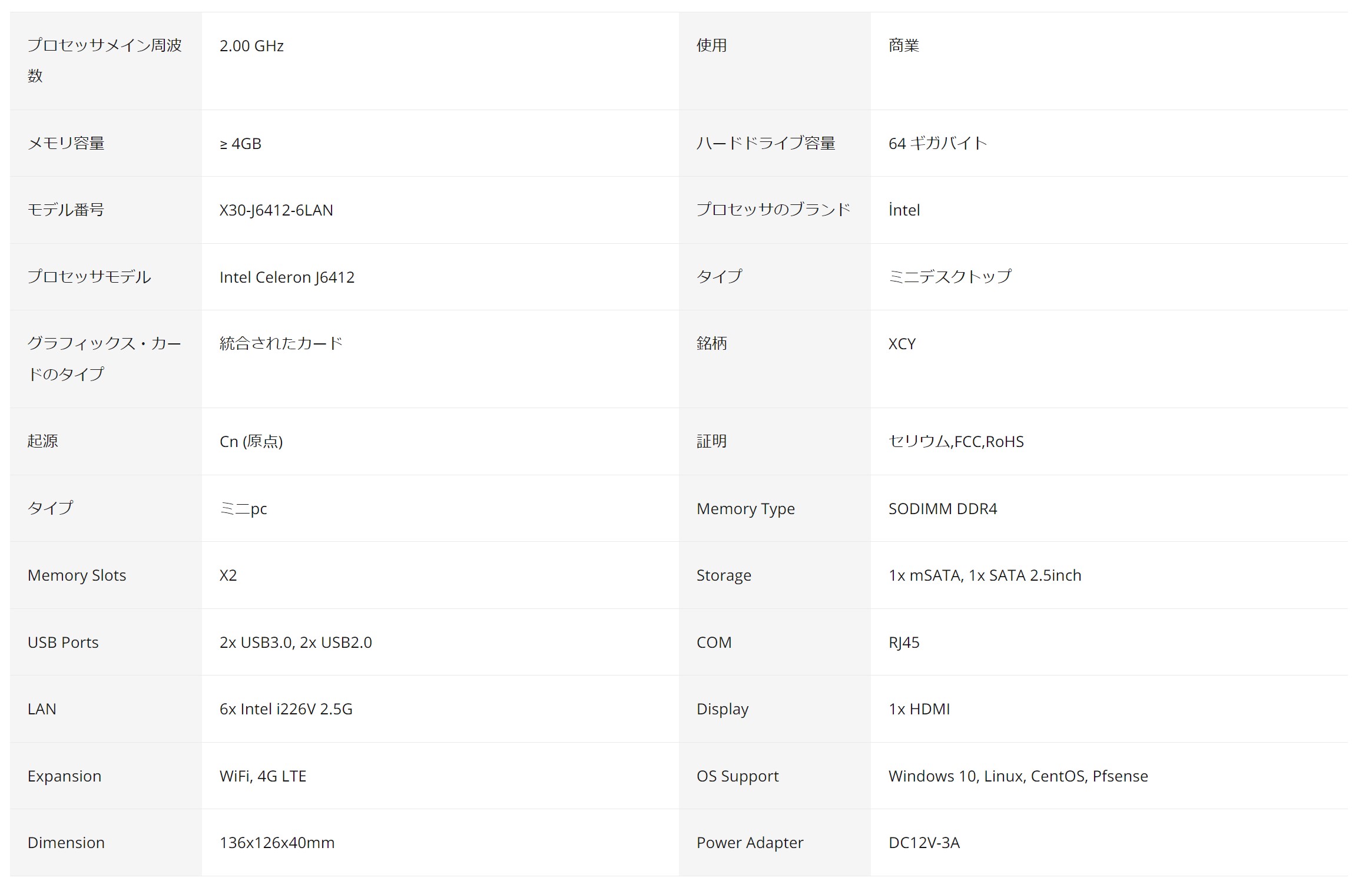Click the 2x USB3.0, 2x USB2.0 value
The width and height of the screenshot is (1372, 894).
[x=296, y=642]
